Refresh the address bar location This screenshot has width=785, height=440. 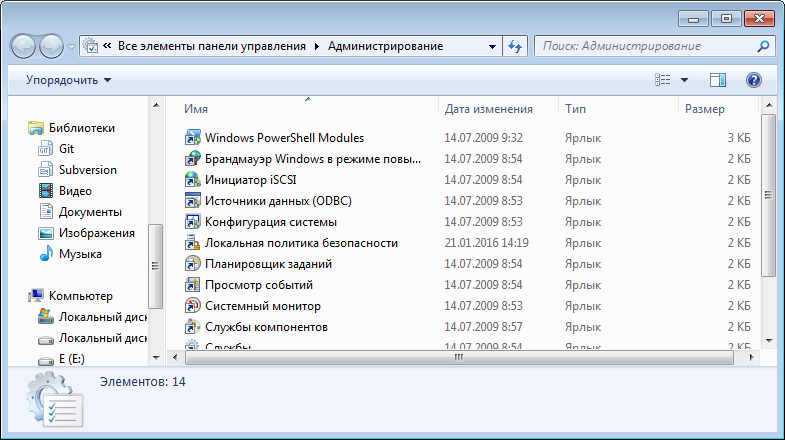coord(515,46)
